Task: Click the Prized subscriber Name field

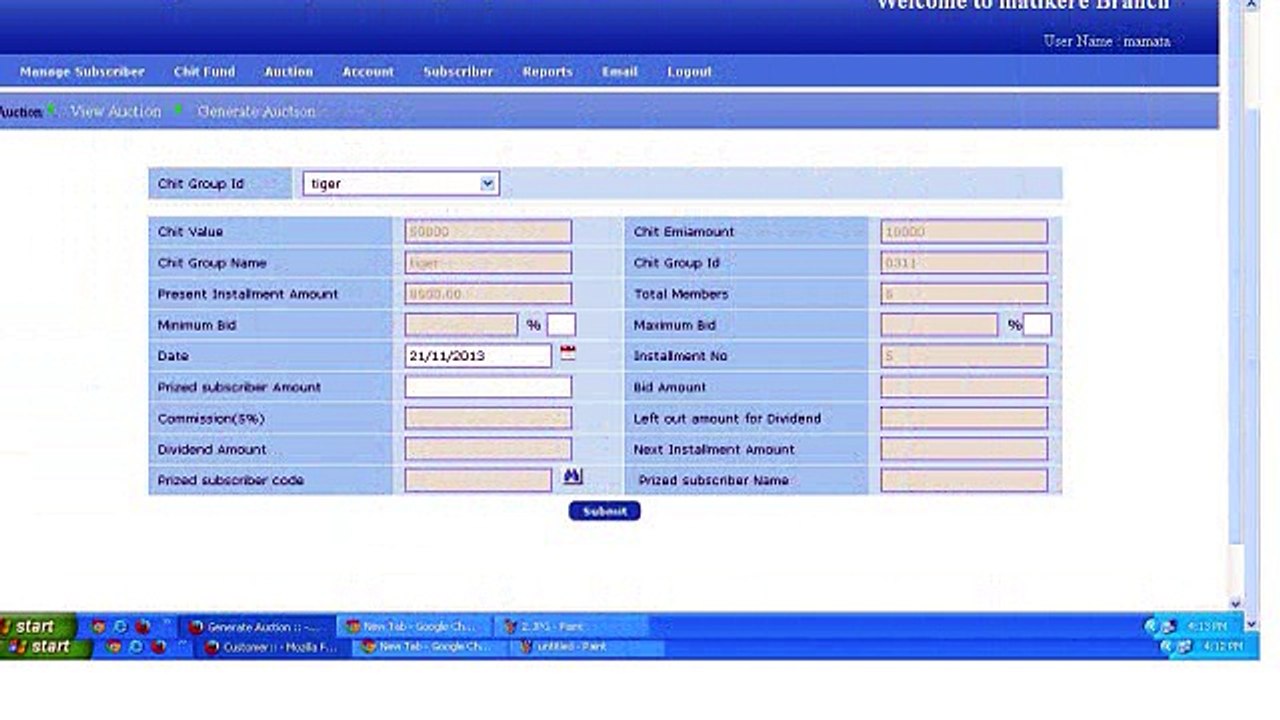Action: [x=964, y=480]
